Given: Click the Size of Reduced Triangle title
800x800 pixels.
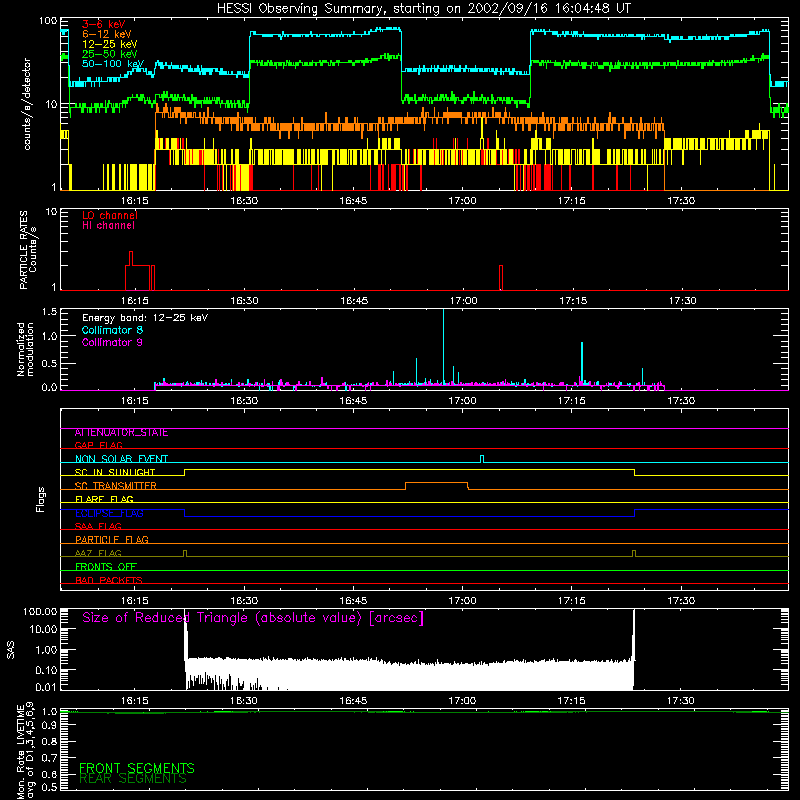Looking at the screenshot, I should point(253,618).
